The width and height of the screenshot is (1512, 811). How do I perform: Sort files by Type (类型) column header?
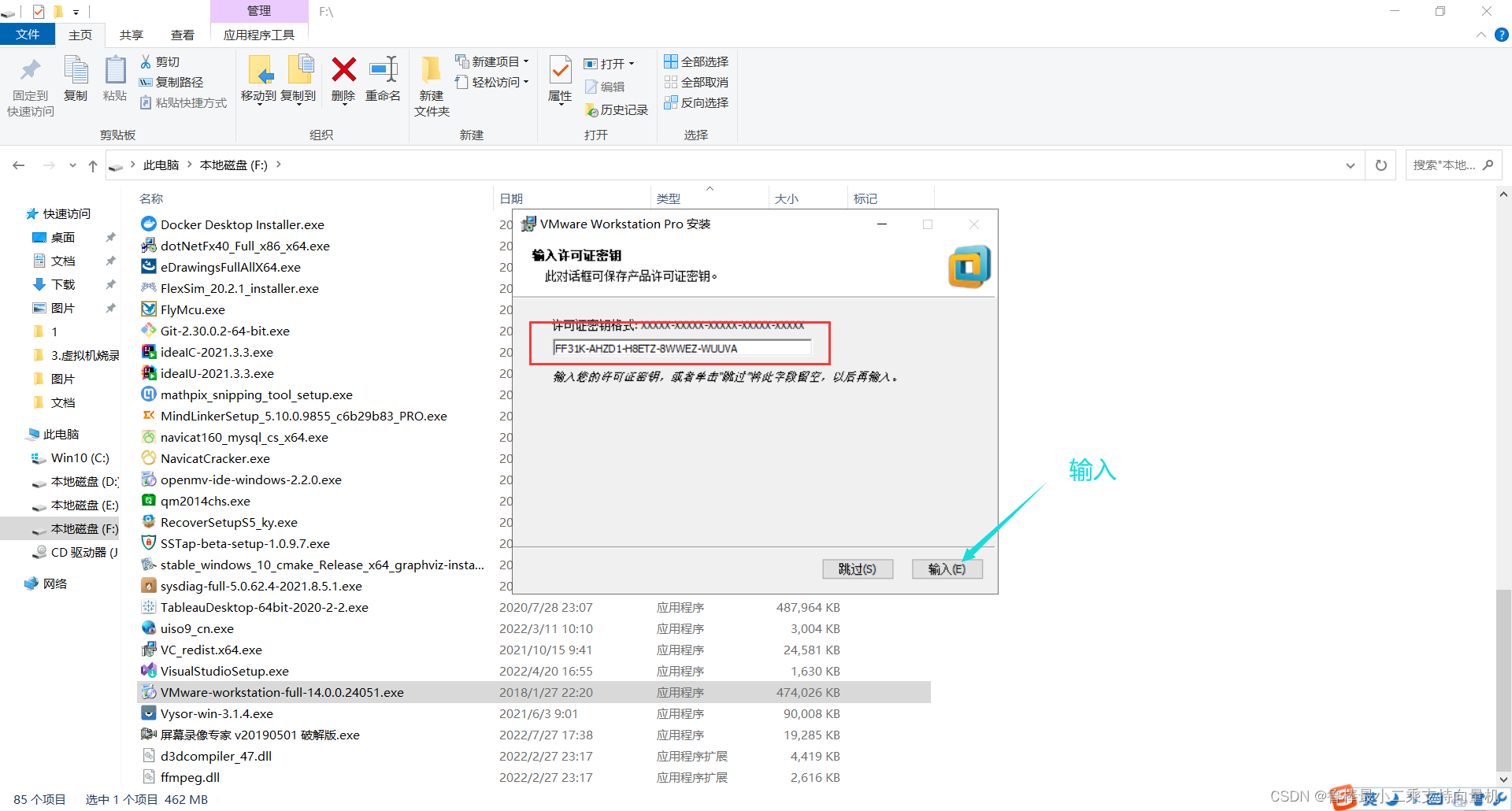[x=668, y=198]
